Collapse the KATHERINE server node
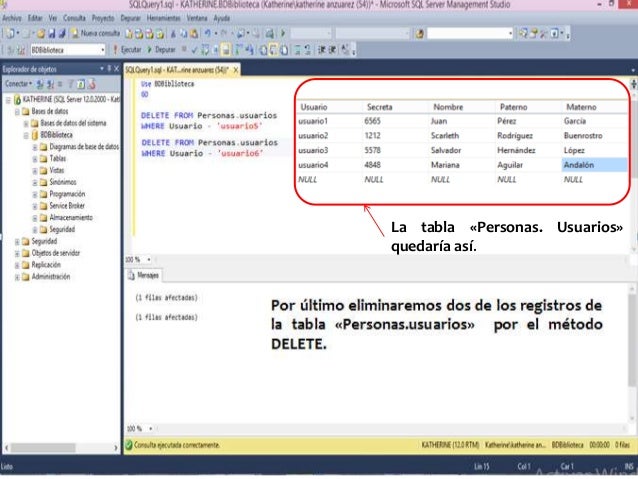The height and width of the screenshot is (479, 638). [x=8, y=100]
